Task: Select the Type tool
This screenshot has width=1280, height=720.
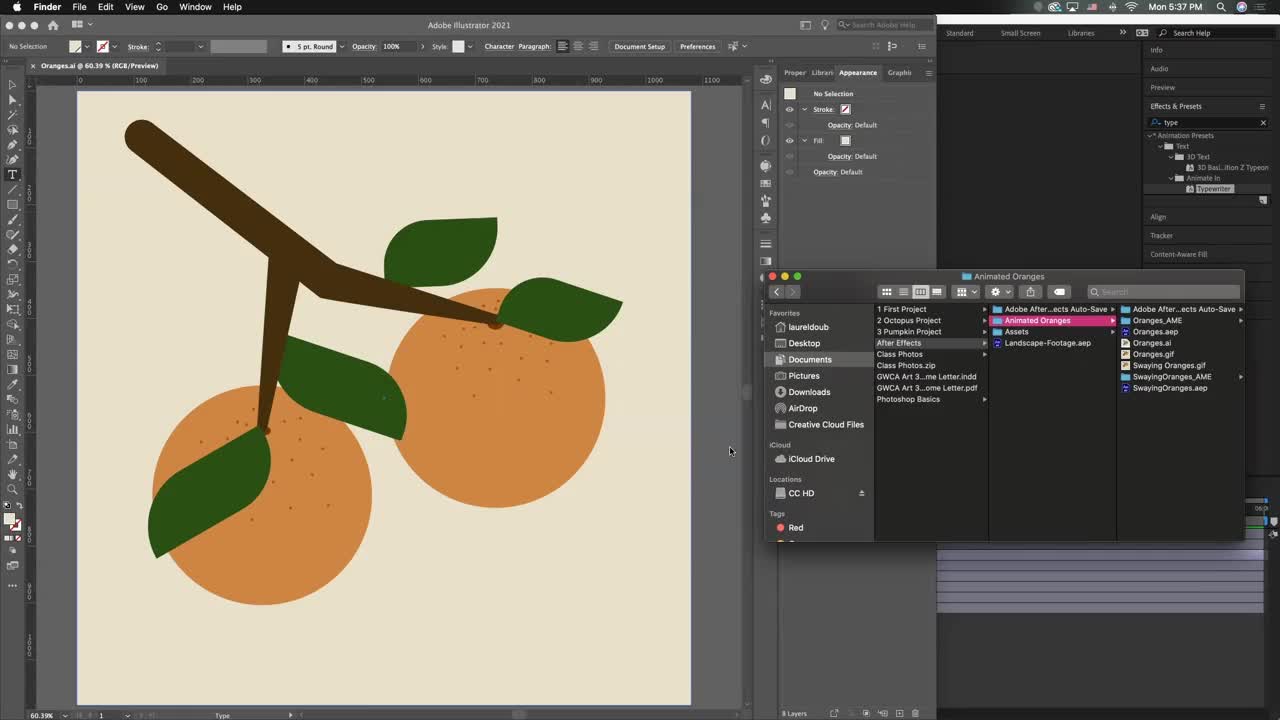Action: click(x=12, y=175)
